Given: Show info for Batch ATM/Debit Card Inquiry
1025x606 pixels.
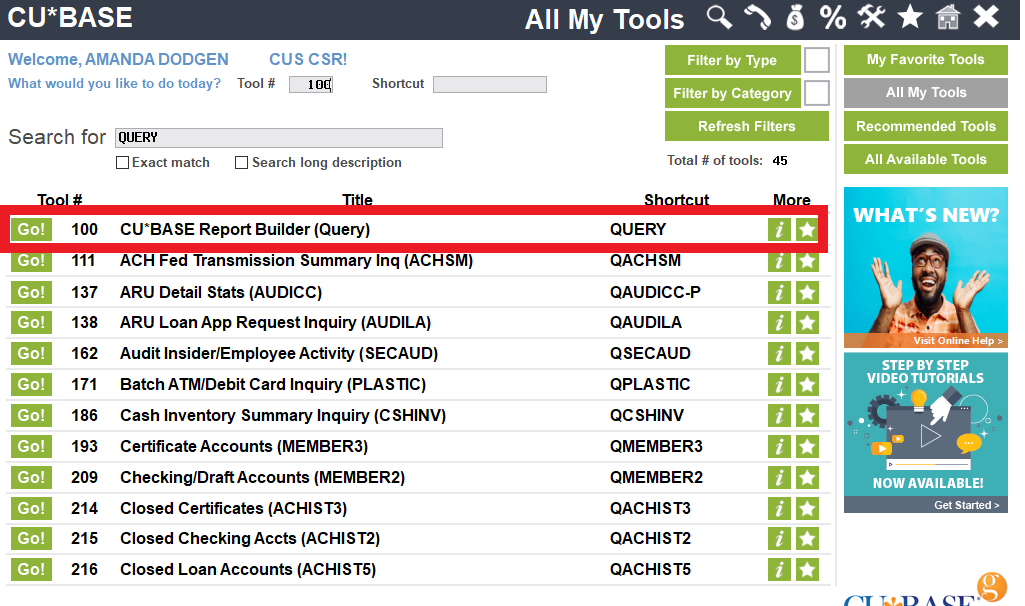Looking at the screenshot, I should pos(779,384).
